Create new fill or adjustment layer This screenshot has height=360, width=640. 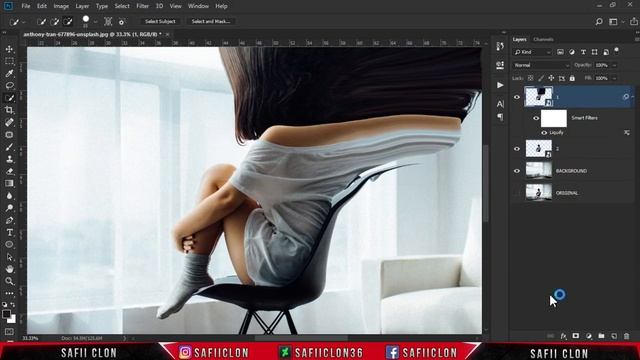tap(589, 336)
